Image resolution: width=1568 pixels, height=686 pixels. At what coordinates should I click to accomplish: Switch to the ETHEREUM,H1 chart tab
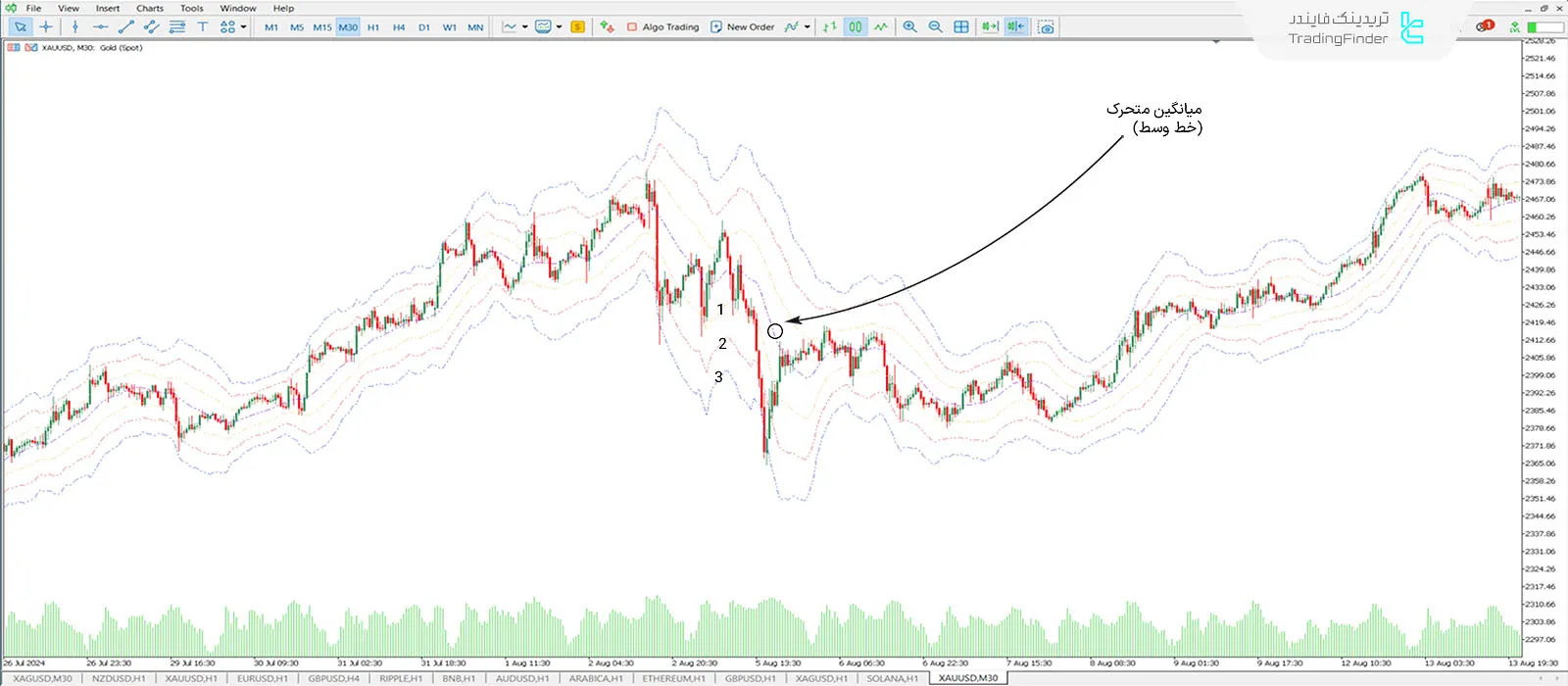pos(673,678)
